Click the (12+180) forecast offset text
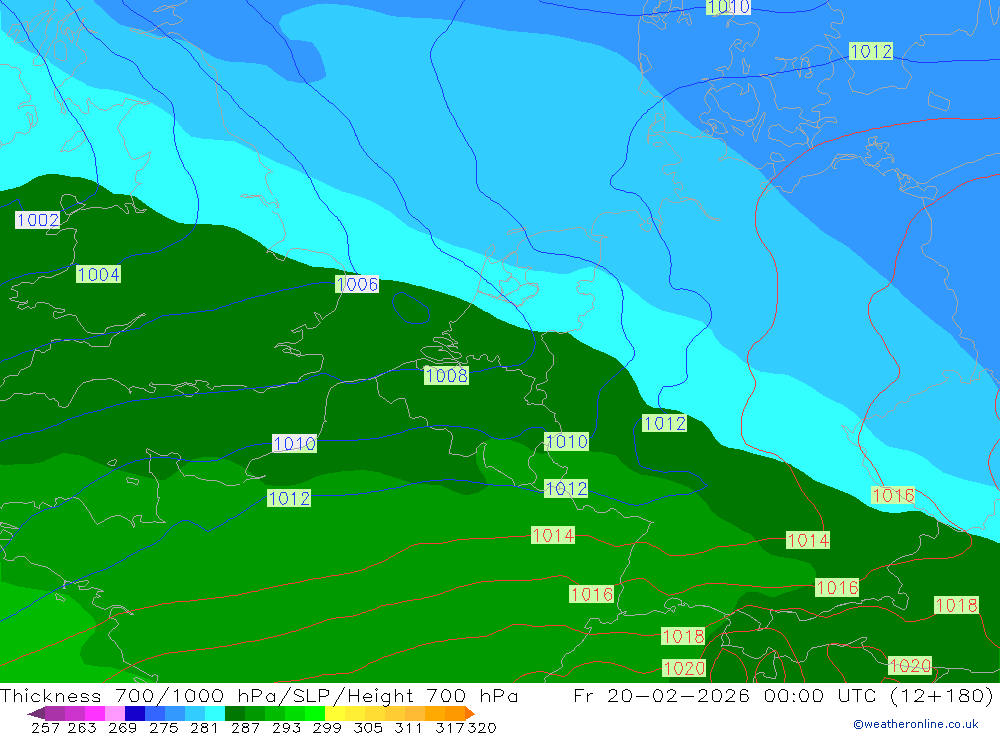This screenshot has height=733, width=1000. click(x=941, y=695)
